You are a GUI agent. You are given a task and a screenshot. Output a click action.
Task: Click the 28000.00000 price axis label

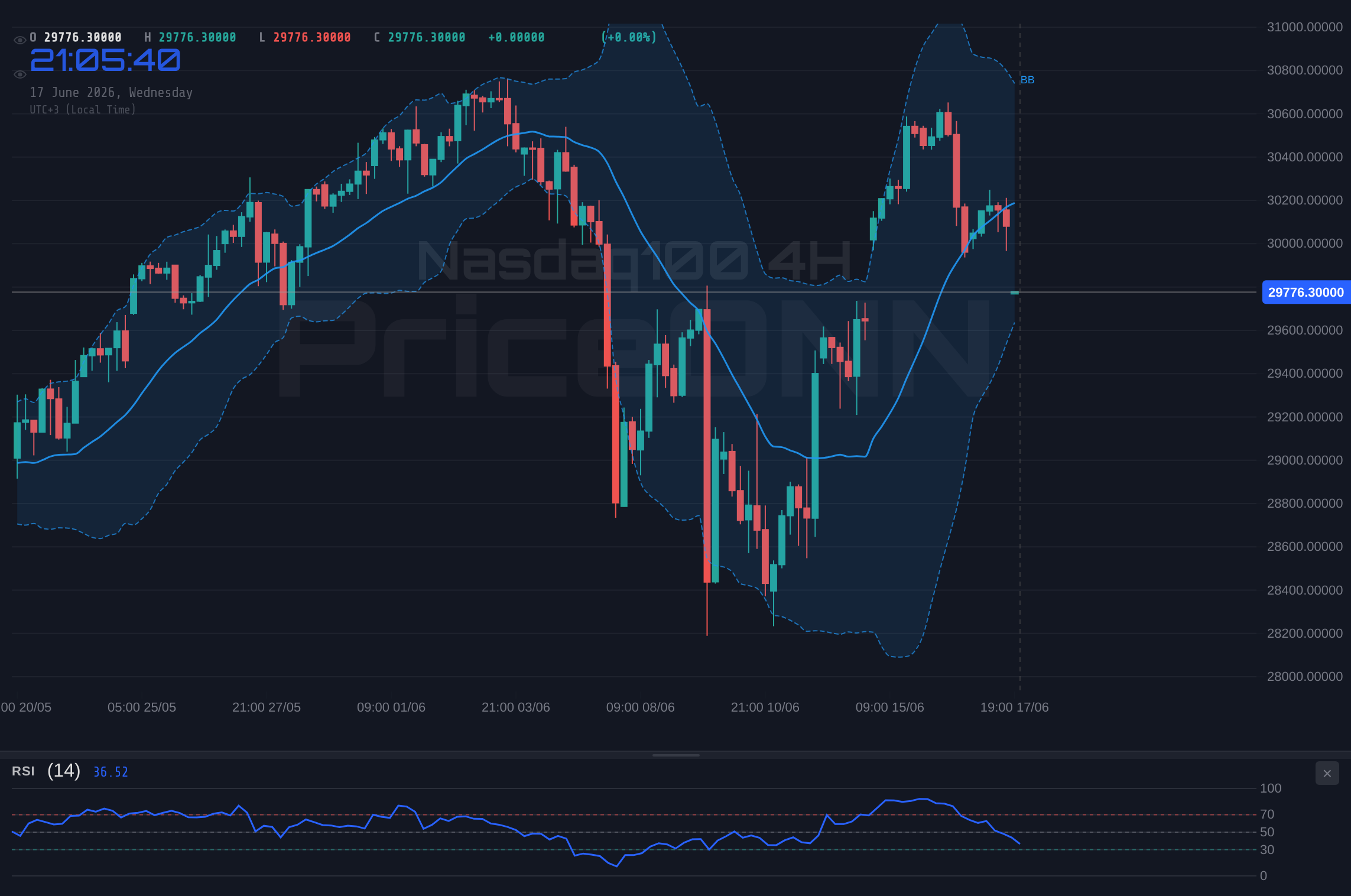pos(1304,677)
